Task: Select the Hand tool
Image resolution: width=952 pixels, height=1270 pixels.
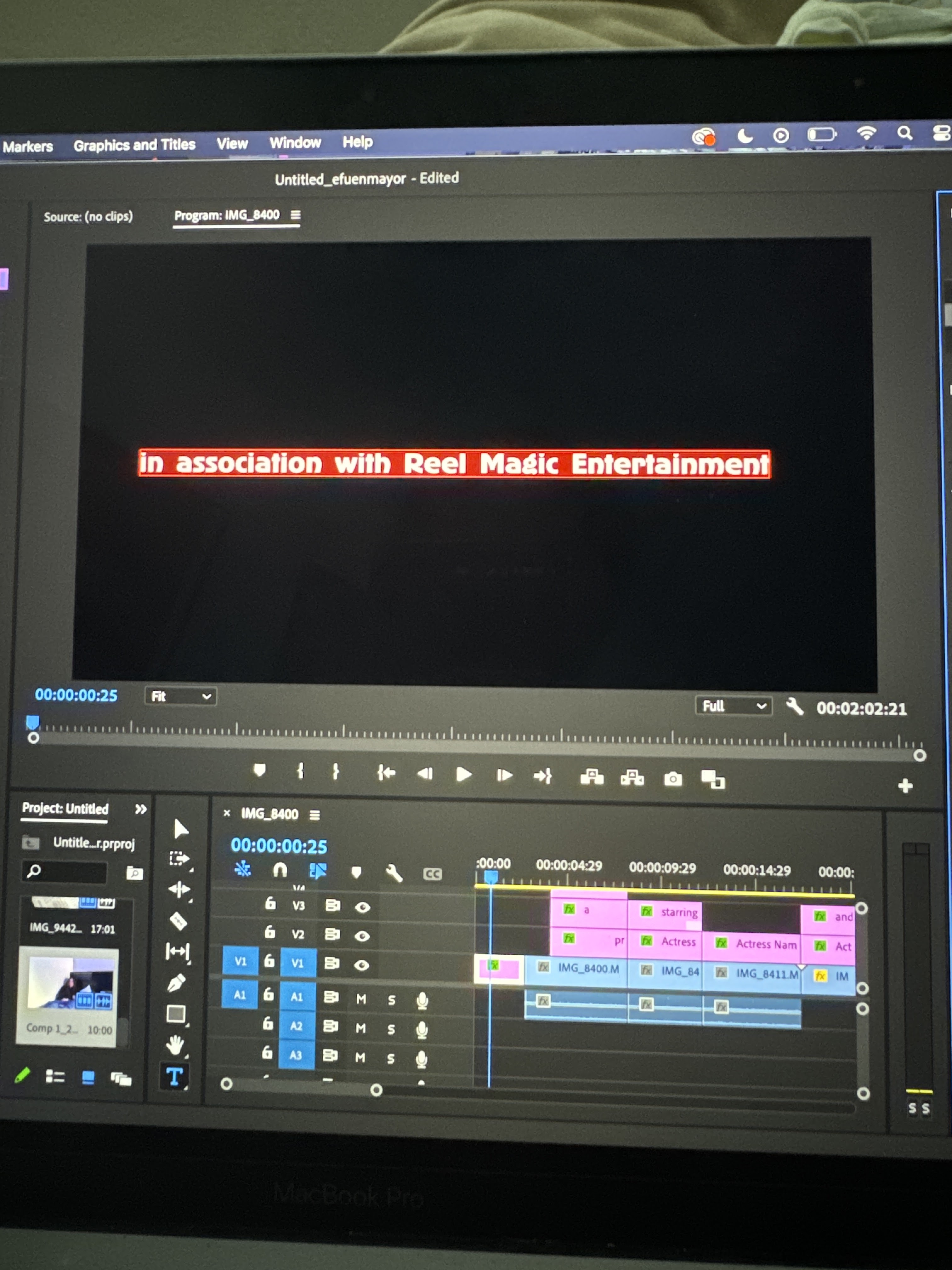Action: pyautogui.click(x=175, y=1045)
